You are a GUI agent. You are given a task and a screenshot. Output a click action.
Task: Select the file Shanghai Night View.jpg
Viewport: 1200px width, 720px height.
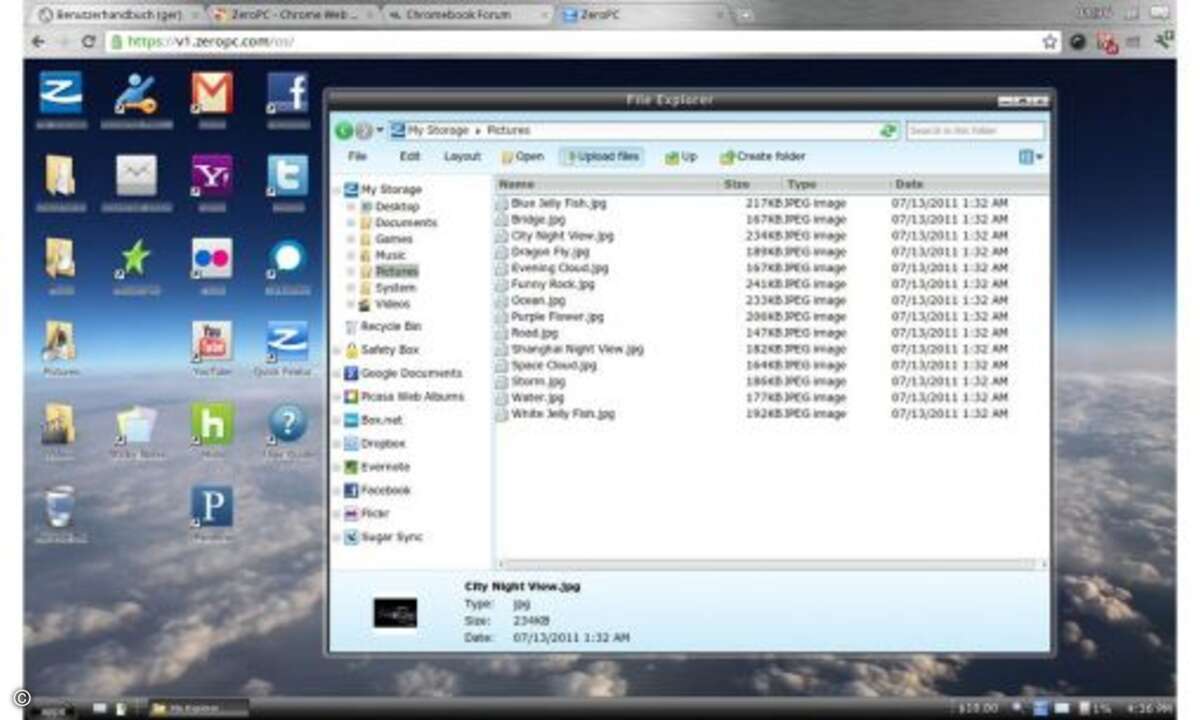point(571,349)
